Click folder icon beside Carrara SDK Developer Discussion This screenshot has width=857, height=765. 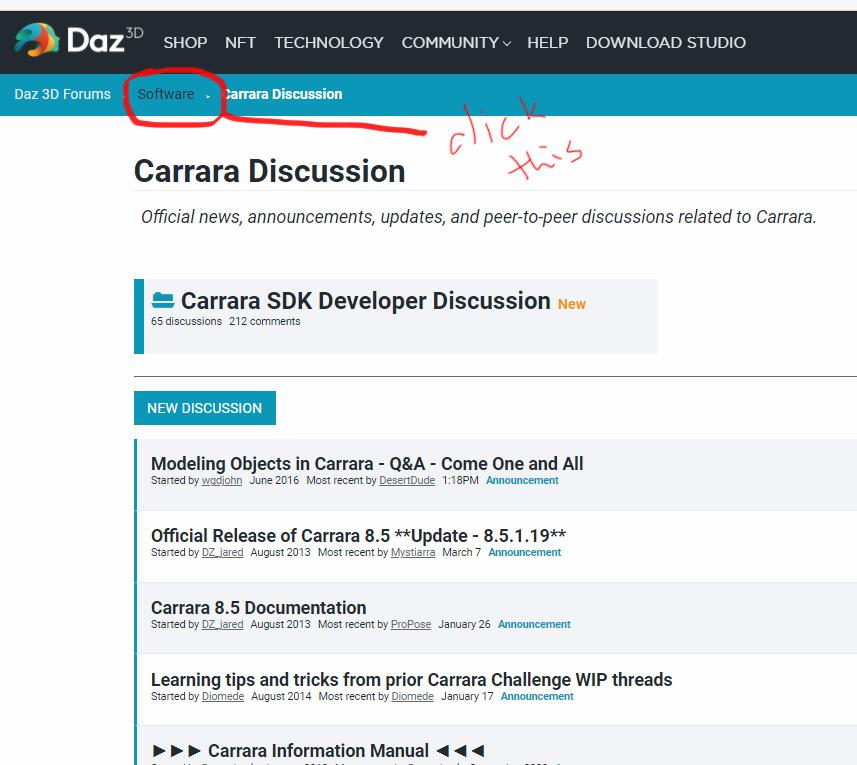(x=162, y=301)
